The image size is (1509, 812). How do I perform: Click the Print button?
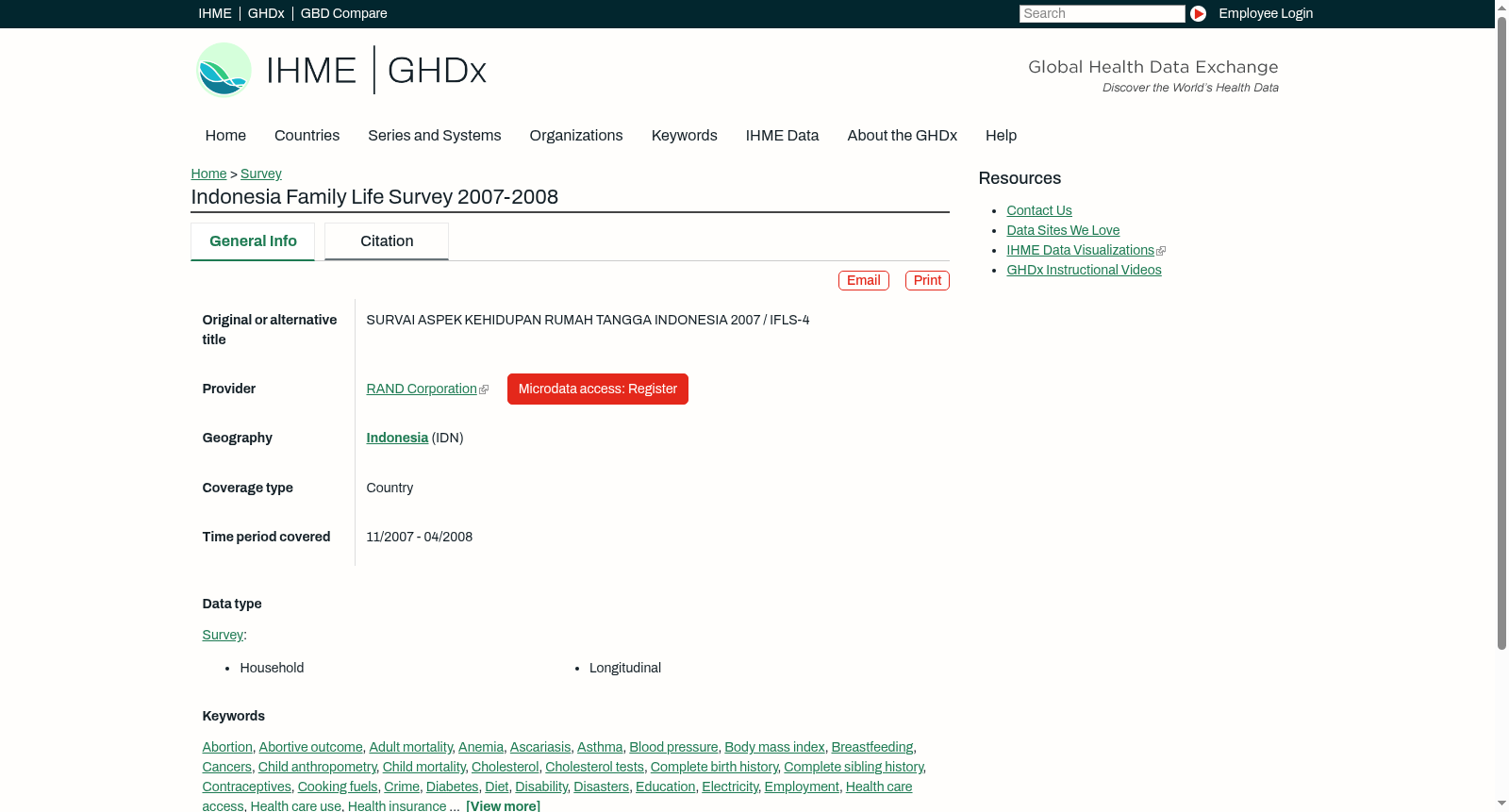tap(927, 280)
